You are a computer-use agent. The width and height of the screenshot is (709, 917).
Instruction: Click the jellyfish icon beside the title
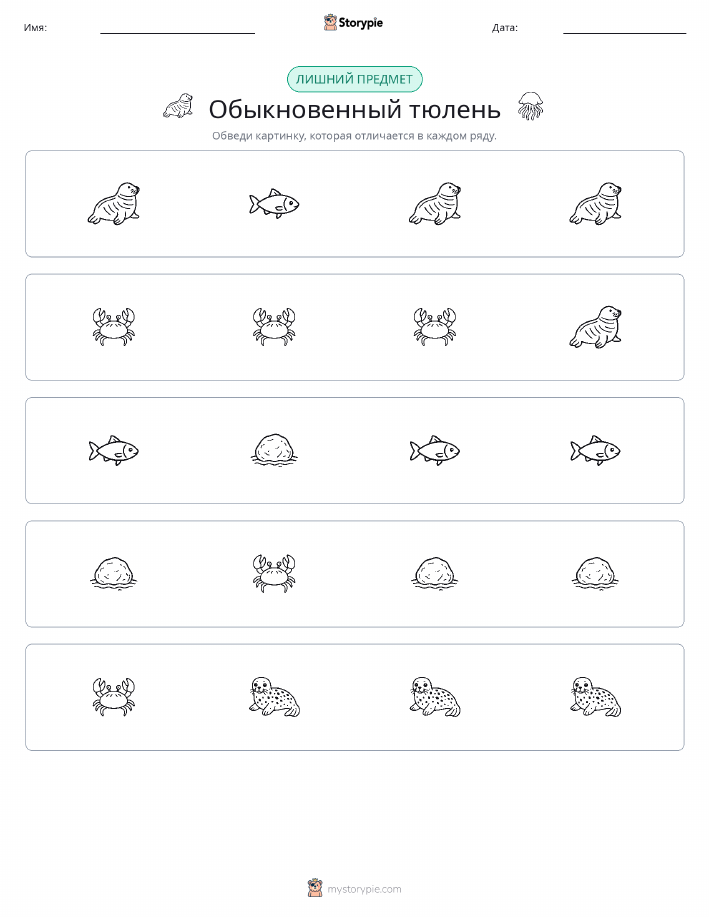pos(530,106)
